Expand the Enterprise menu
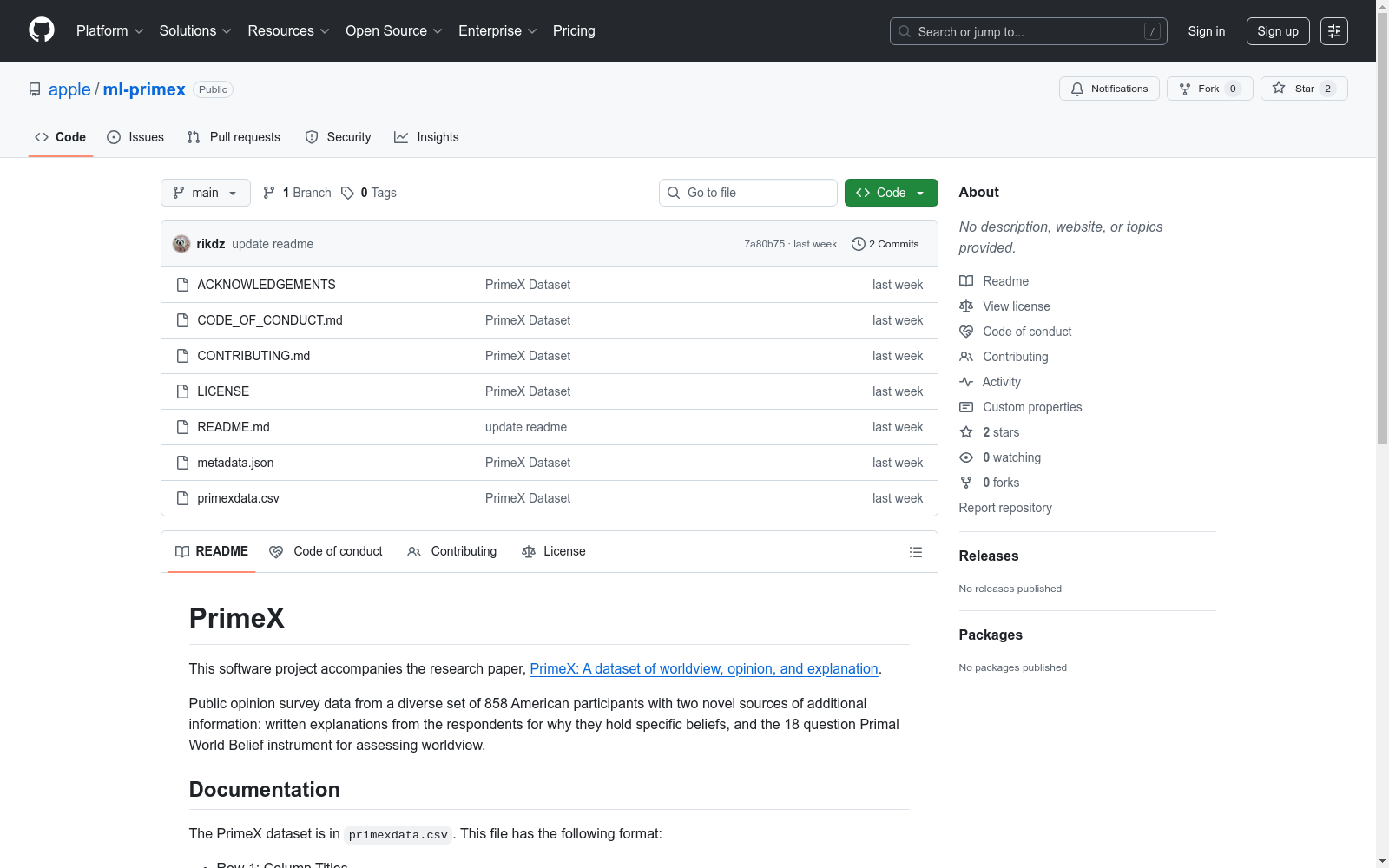Viewport: 1389px width, 868px height. click(x=497, y=30)
